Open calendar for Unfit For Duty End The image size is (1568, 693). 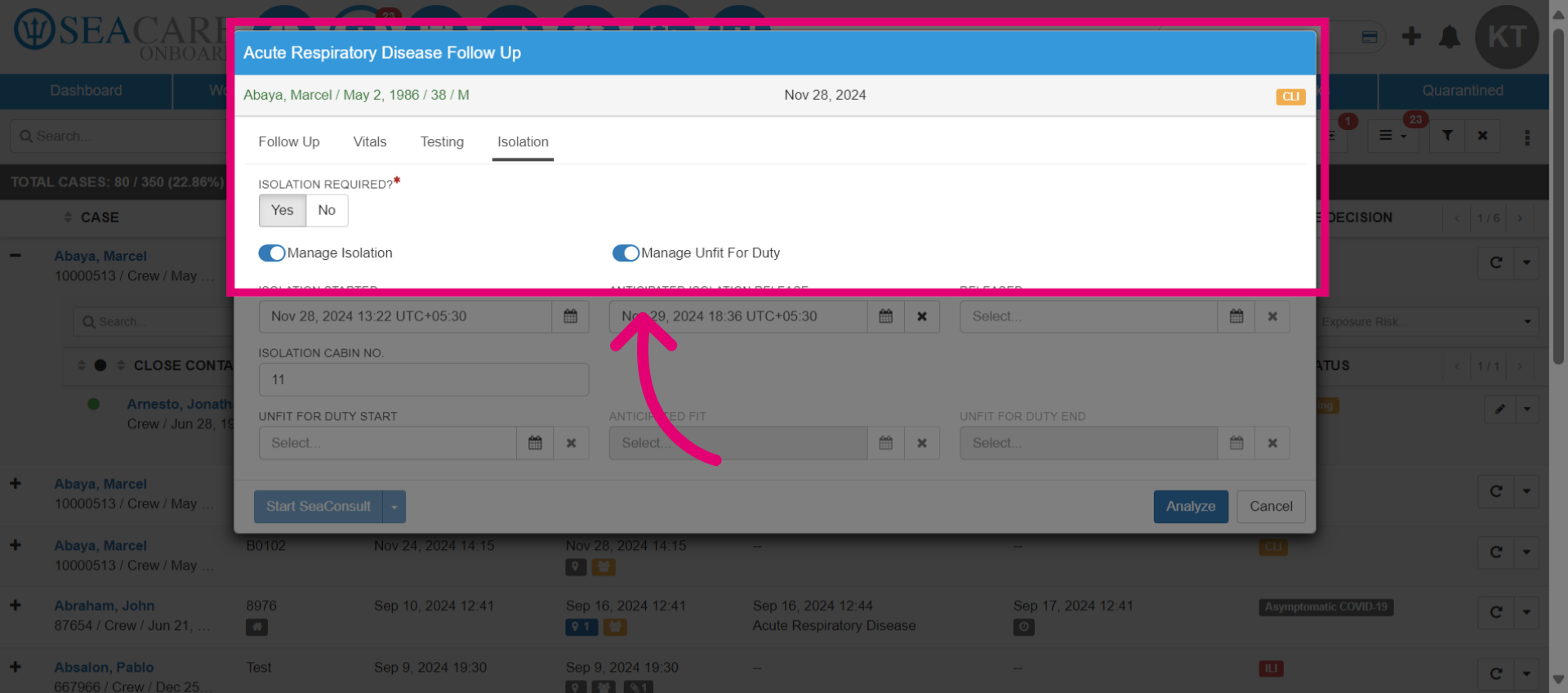pos(1236,443)
